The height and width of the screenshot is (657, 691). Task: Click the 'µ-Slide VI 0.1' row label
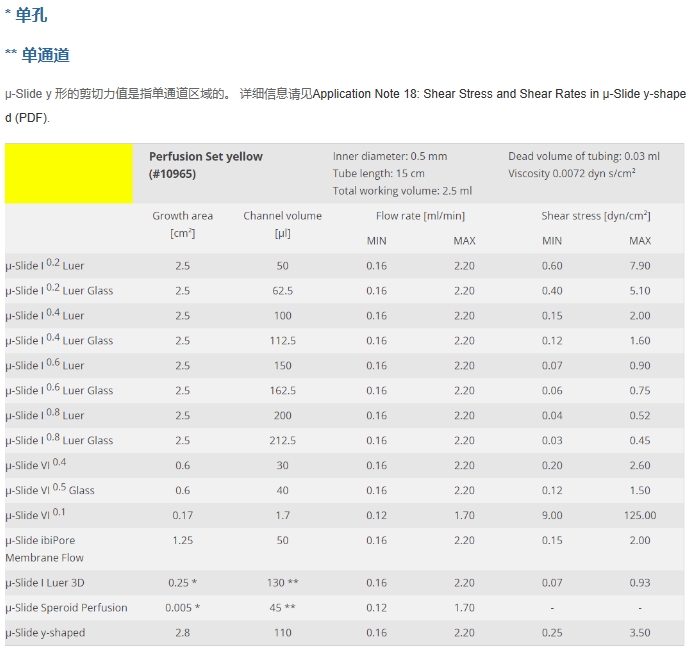(x=35, y=514)
